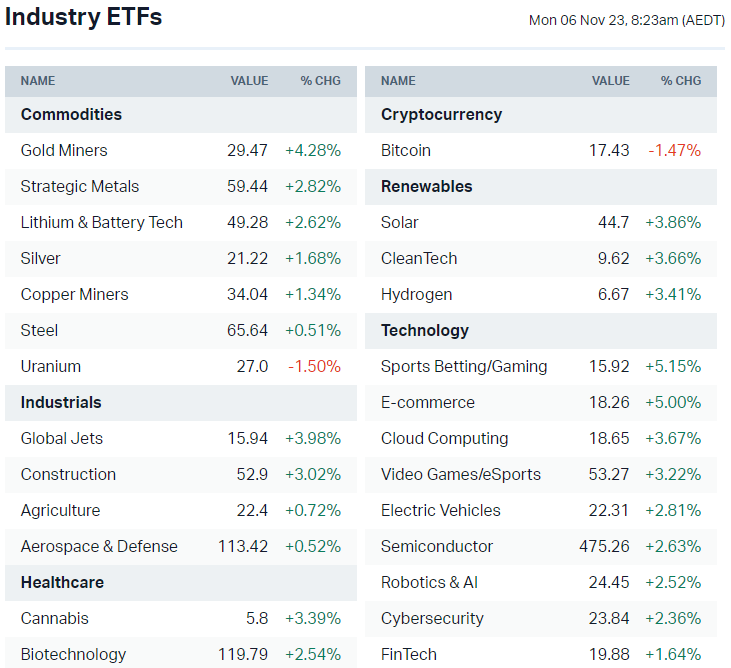This screenshot has height=668, width=731.
Task: Open Sports Betting/Gaming ETF
Action: click(464, 366)
